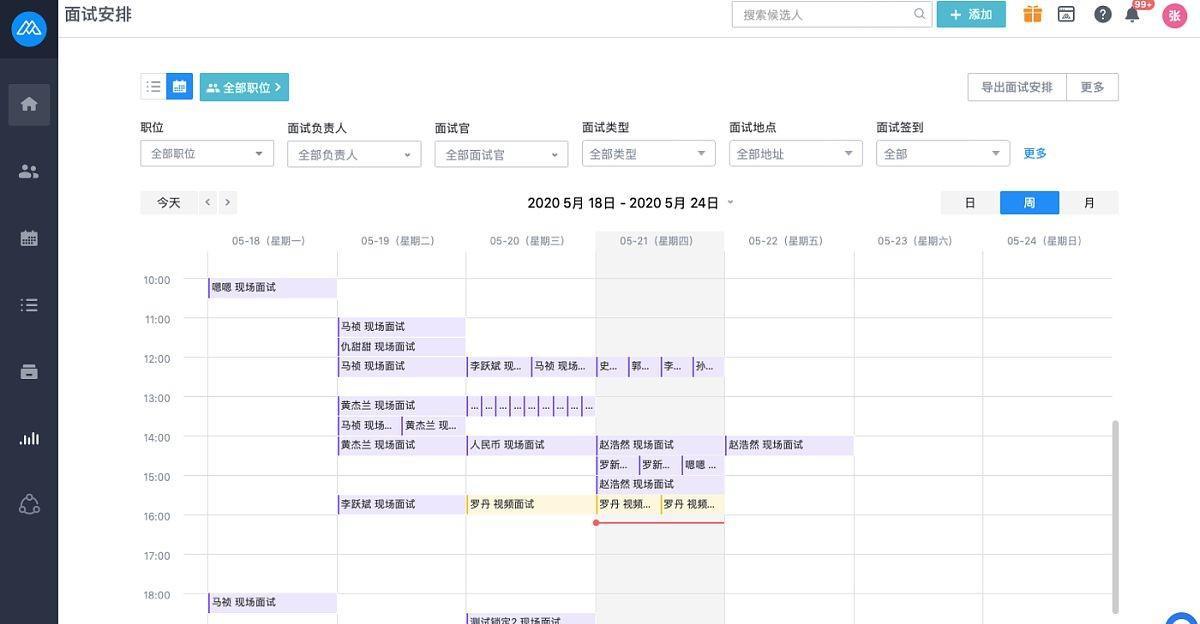The height and width of the screenshot is (624, 1200).
Task: Select the 周 week view tab
Action: pos(1029,203)
